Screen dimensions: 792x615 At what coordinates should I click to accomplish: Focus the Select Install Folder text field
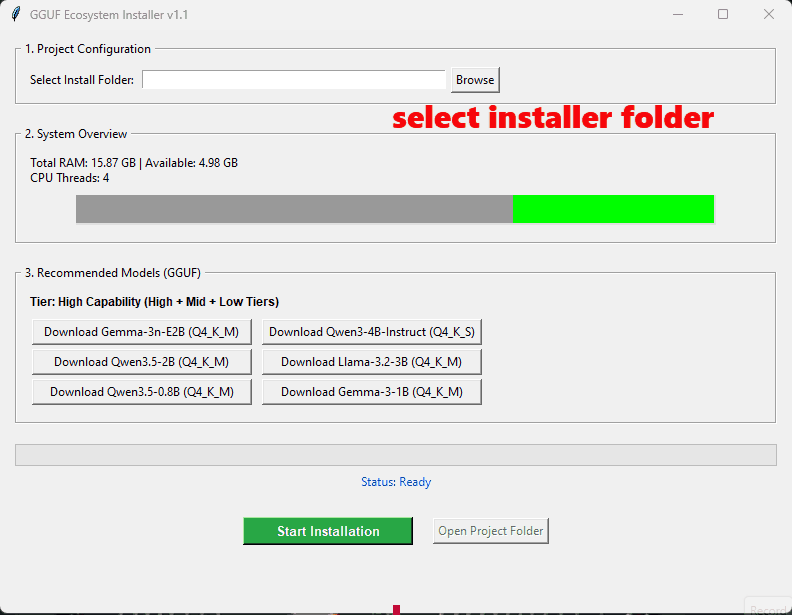click(293, 80)
